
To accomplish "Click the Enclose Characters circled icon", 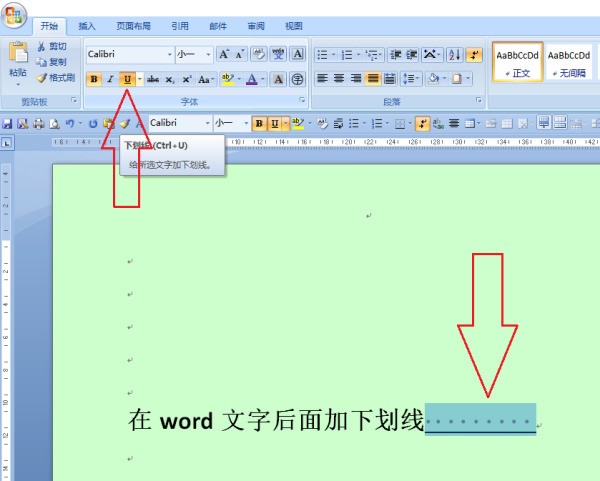I will (297, 79).
